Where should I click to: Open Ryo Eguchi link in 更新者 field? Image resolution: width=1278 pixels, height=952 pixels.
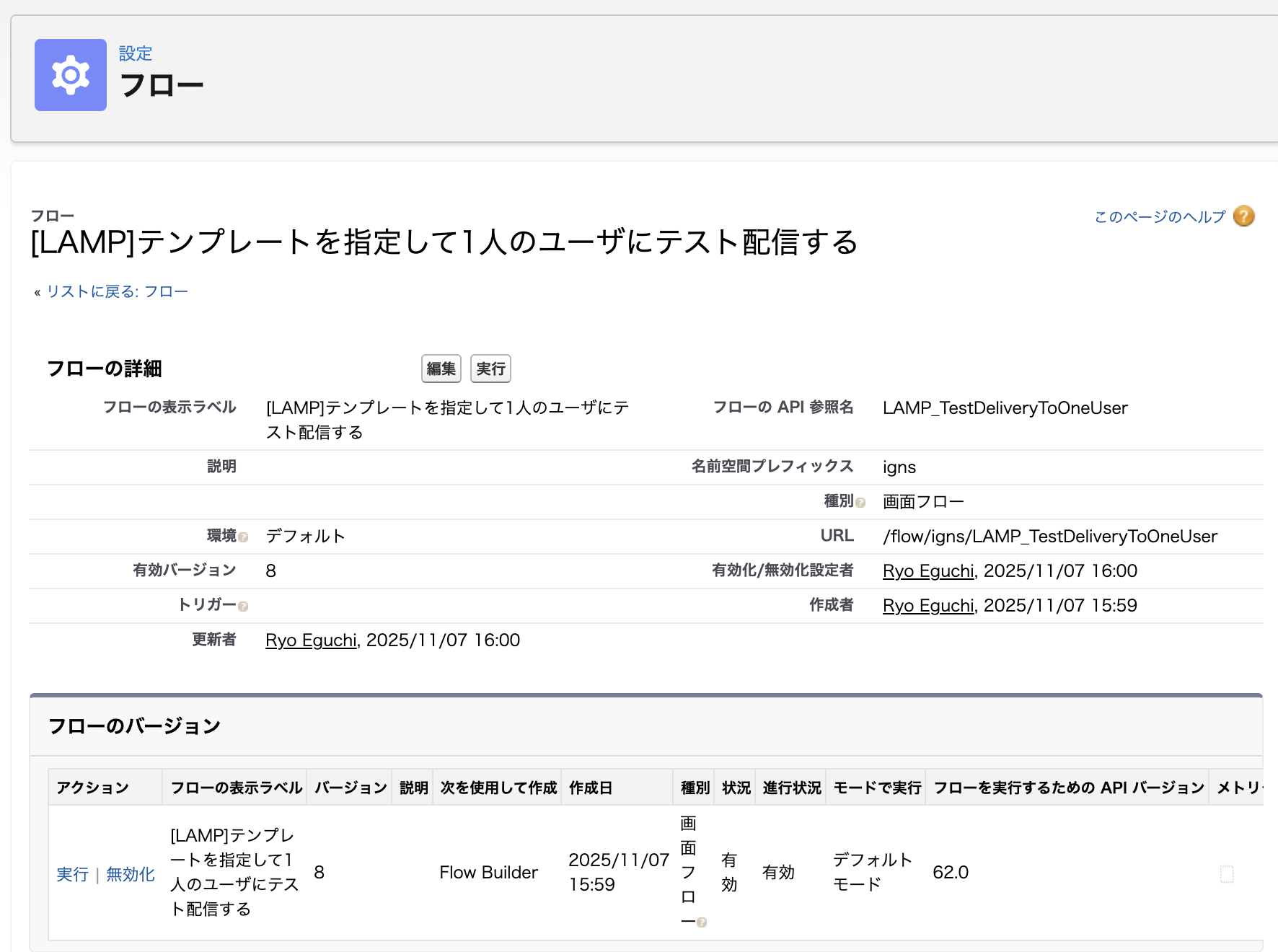coord(311,640)
